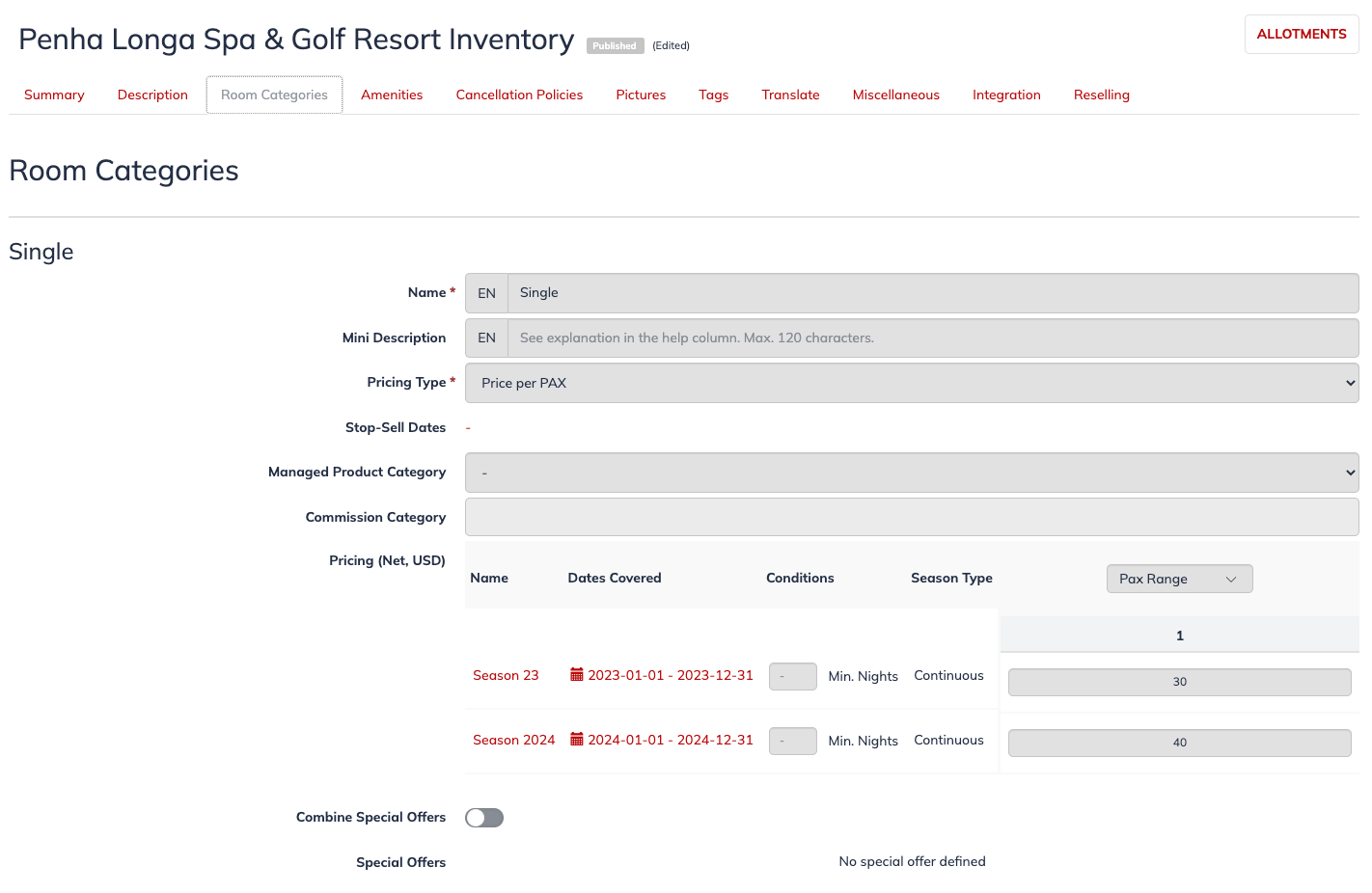Click the Season 2024 price field showing 40
1372x893 pixels.
coord(1179,743)
